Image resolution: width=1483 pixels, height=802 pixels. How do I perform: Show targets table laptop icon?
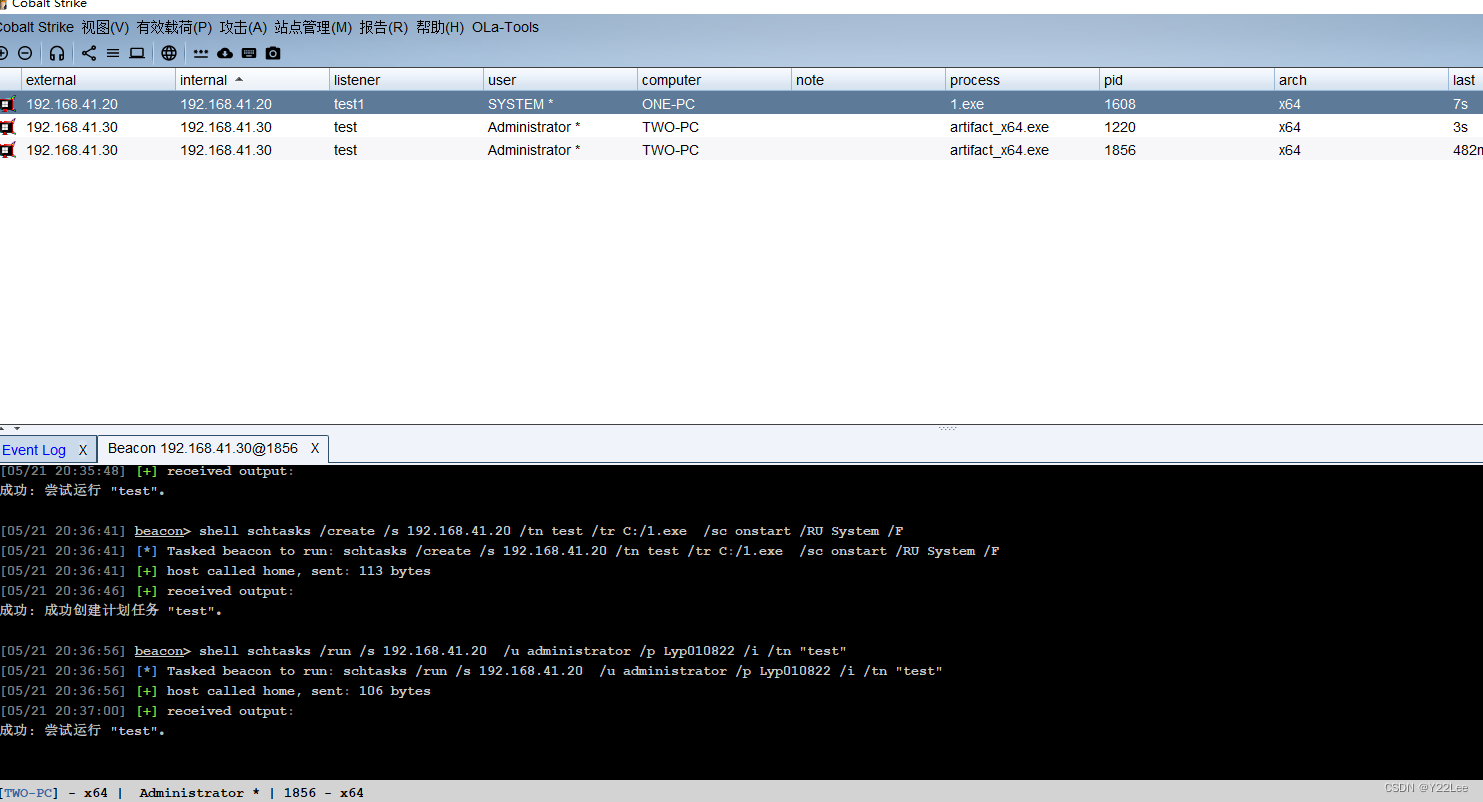pos(137,53)
